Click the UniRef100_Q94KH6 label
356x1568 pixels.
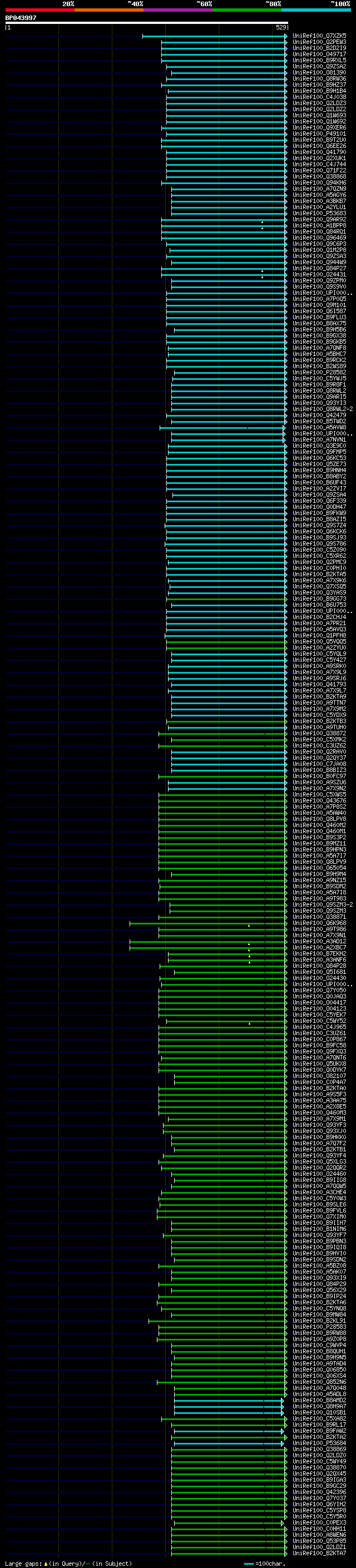(x=319, y=182)
